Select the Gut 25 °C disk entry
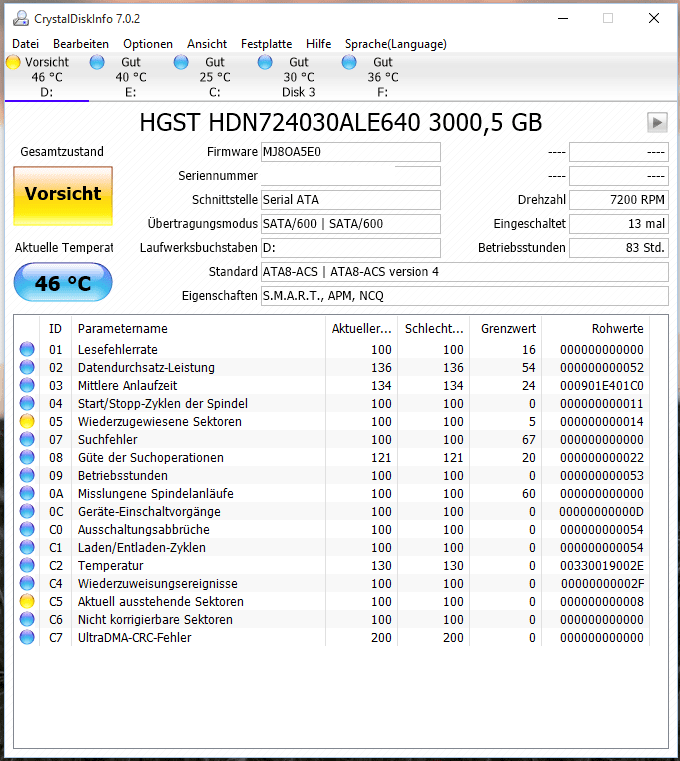This screenshot has height=761, width=680. [215, 77]
